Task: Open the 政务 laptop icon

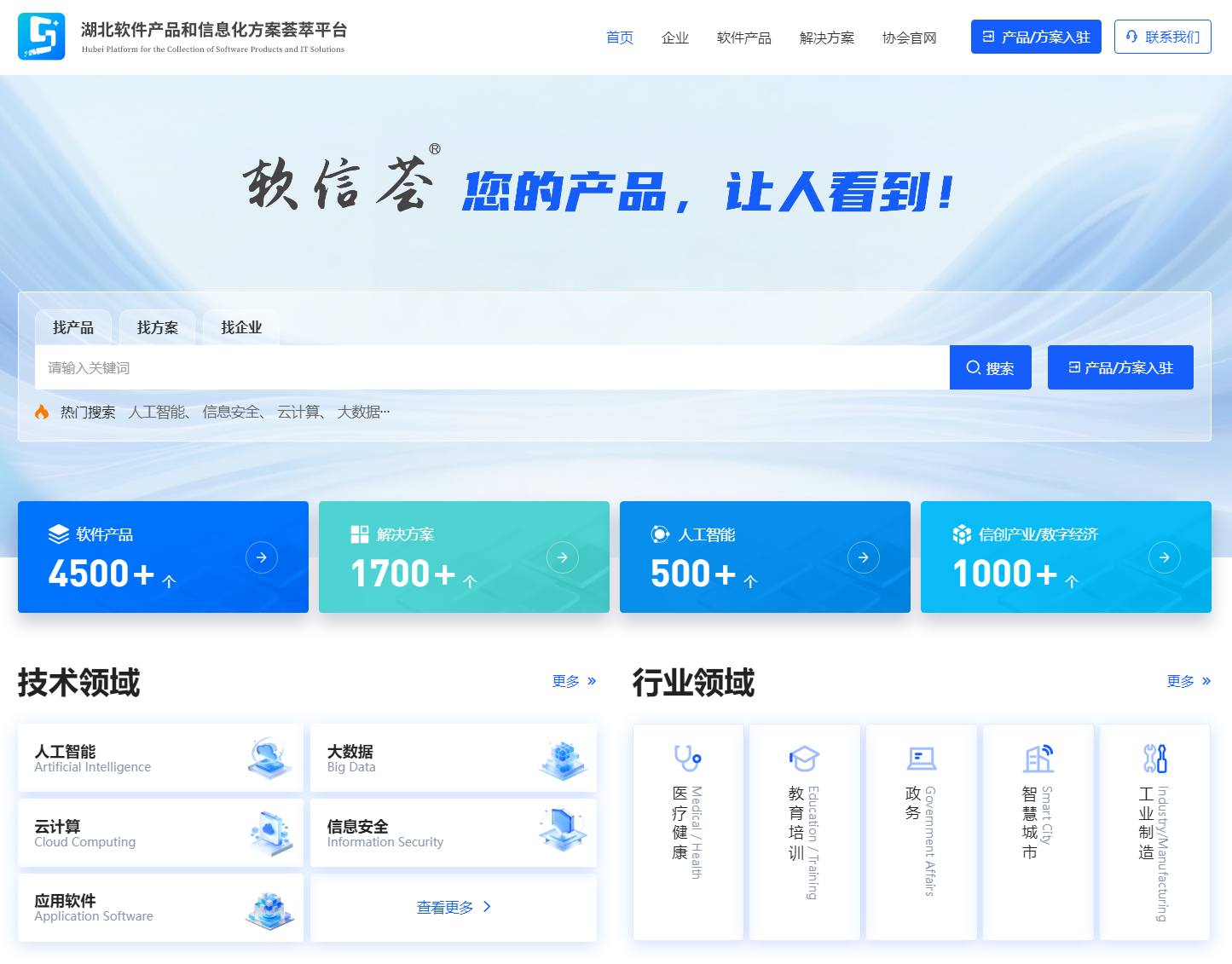Action: coord(921,758)
